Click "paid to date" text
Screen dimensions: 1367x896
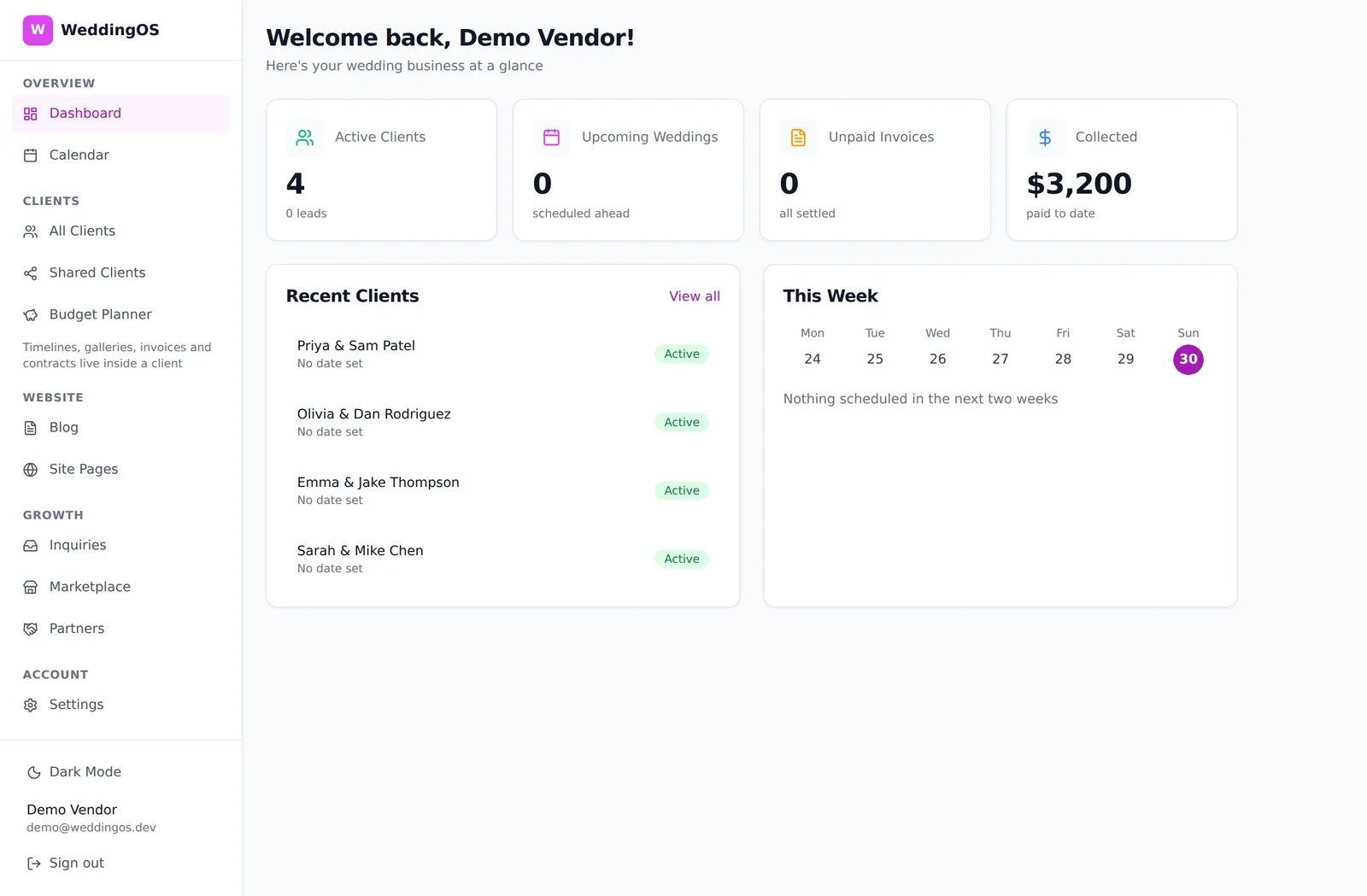(x=1060, y=214)
